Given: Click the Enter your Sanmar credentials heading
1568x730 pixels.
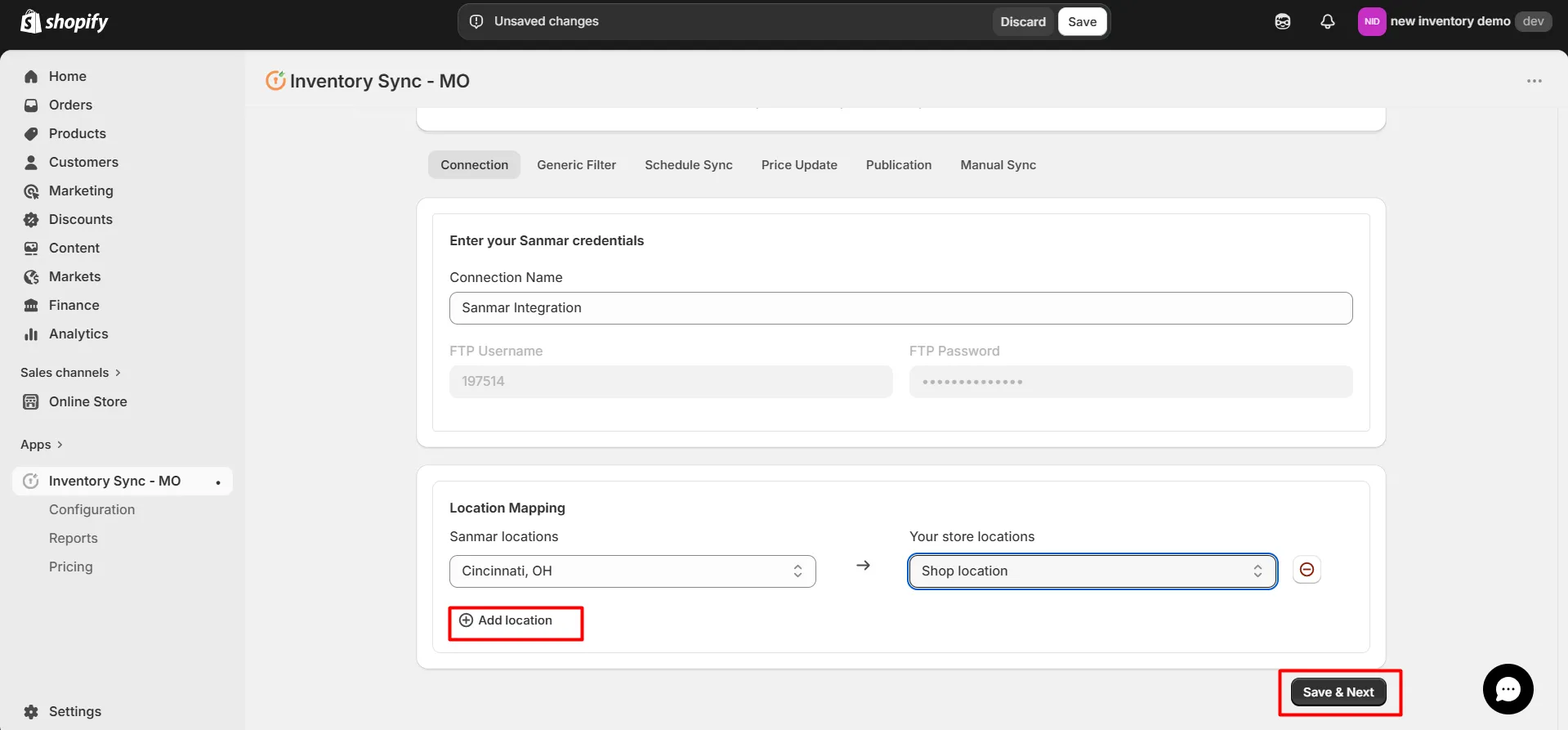Looking at the screenshot, I should (547, 240).
